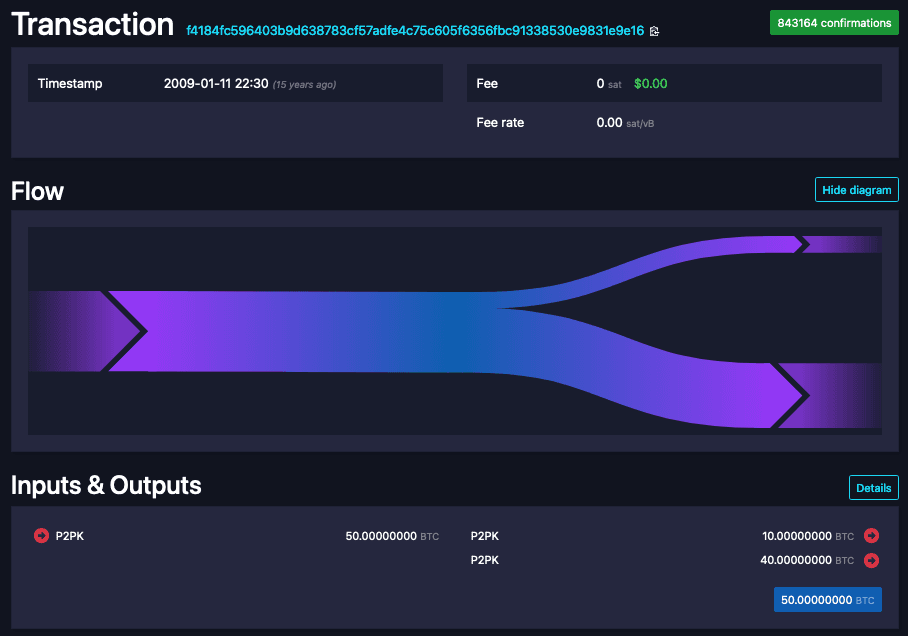Click the Transaction page title
Viewport: 908px width, 636px height.
coord(93,24)
